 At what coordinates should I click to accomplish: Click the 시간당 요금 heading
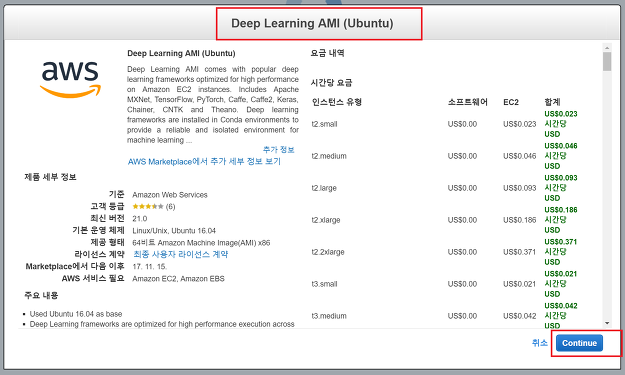pos(331,83)
